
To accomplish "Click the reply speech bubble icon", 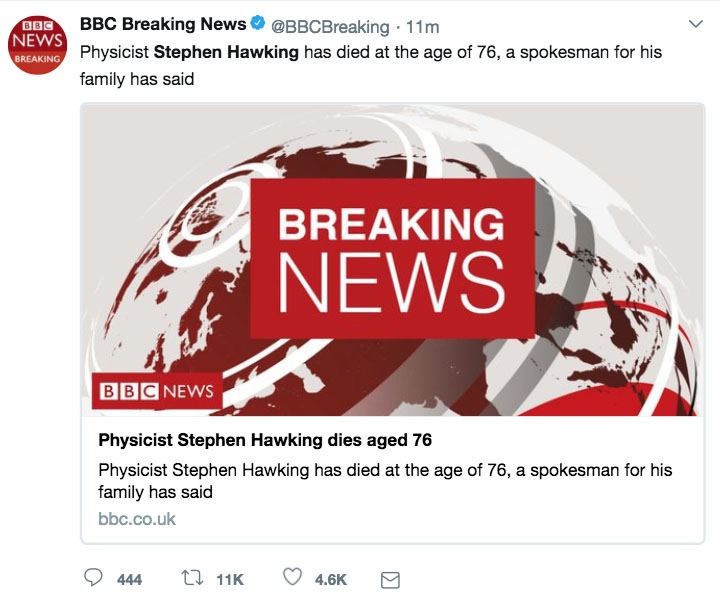I will pyautogui.click(x=93, y=578).
